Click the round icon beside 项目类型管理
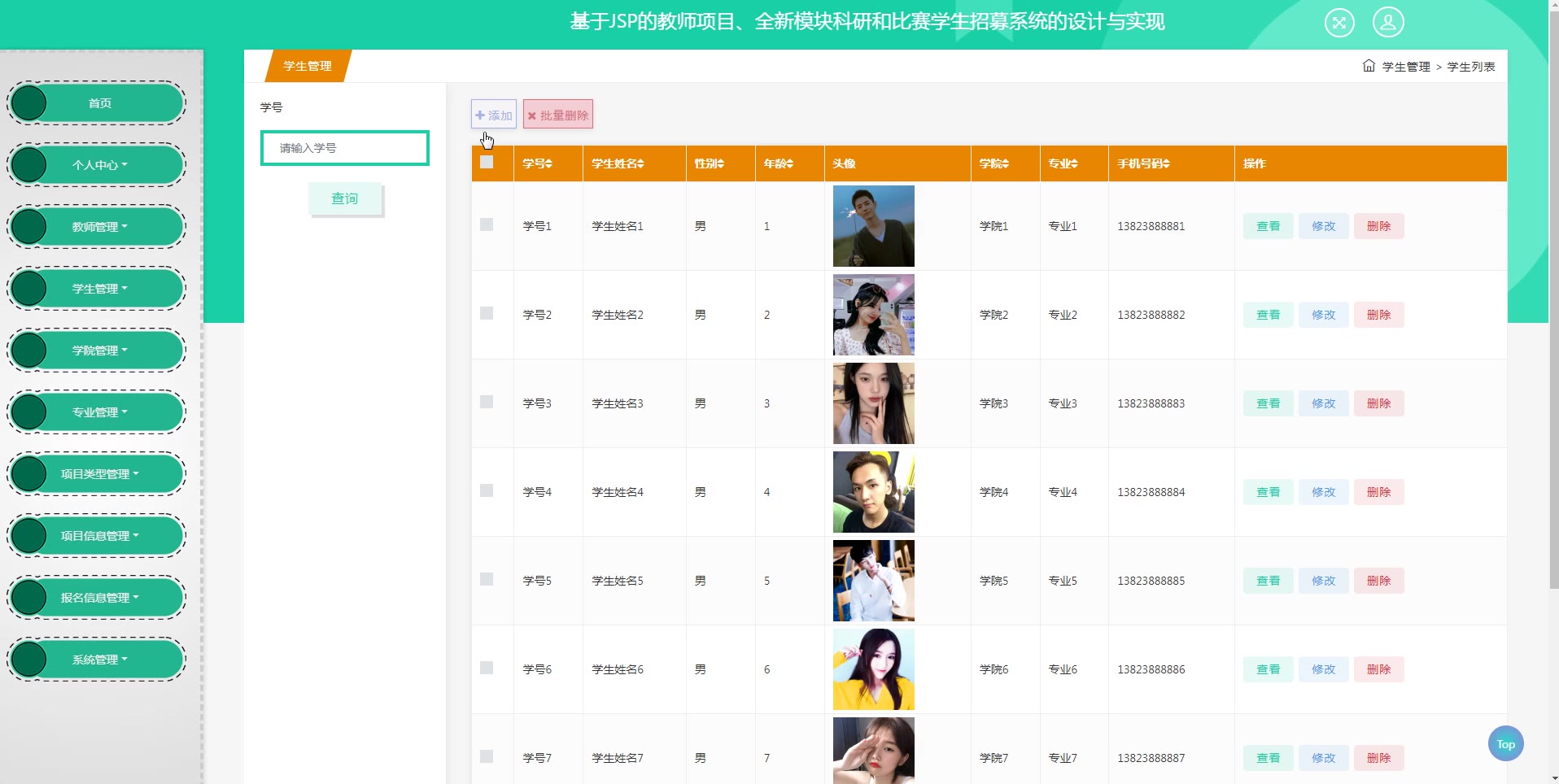 [29, 474]
